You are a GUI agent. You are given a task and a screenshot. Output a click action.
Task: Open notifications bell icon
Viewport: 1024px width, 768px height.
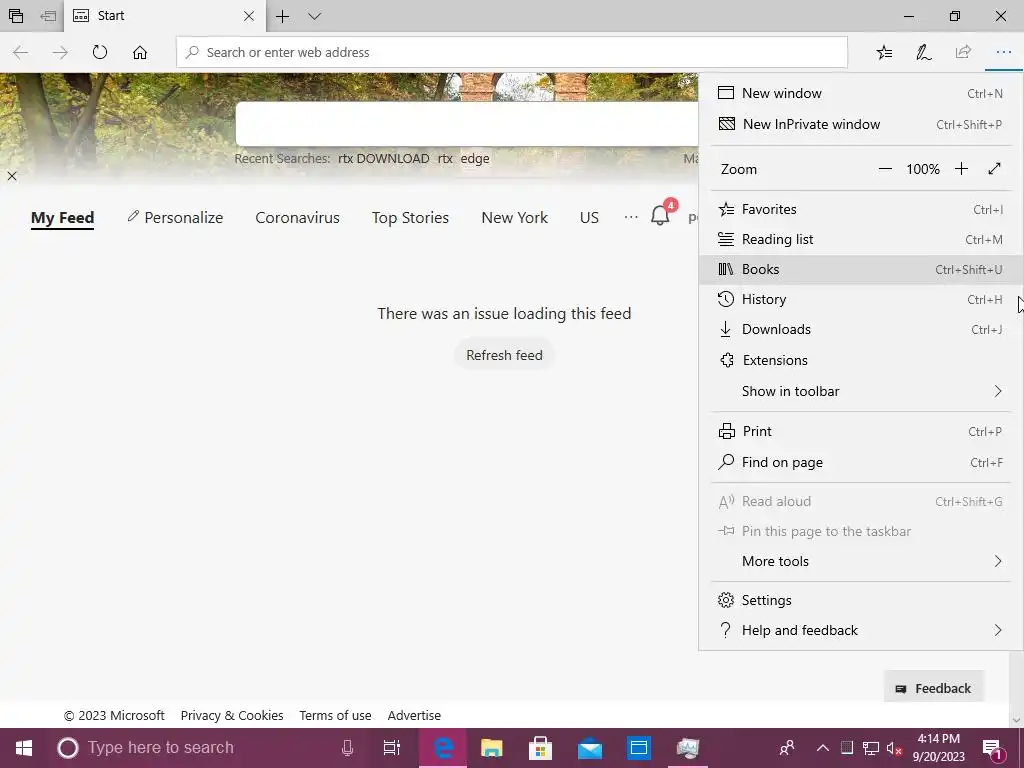pyautogui.click(x=660, y=215)
